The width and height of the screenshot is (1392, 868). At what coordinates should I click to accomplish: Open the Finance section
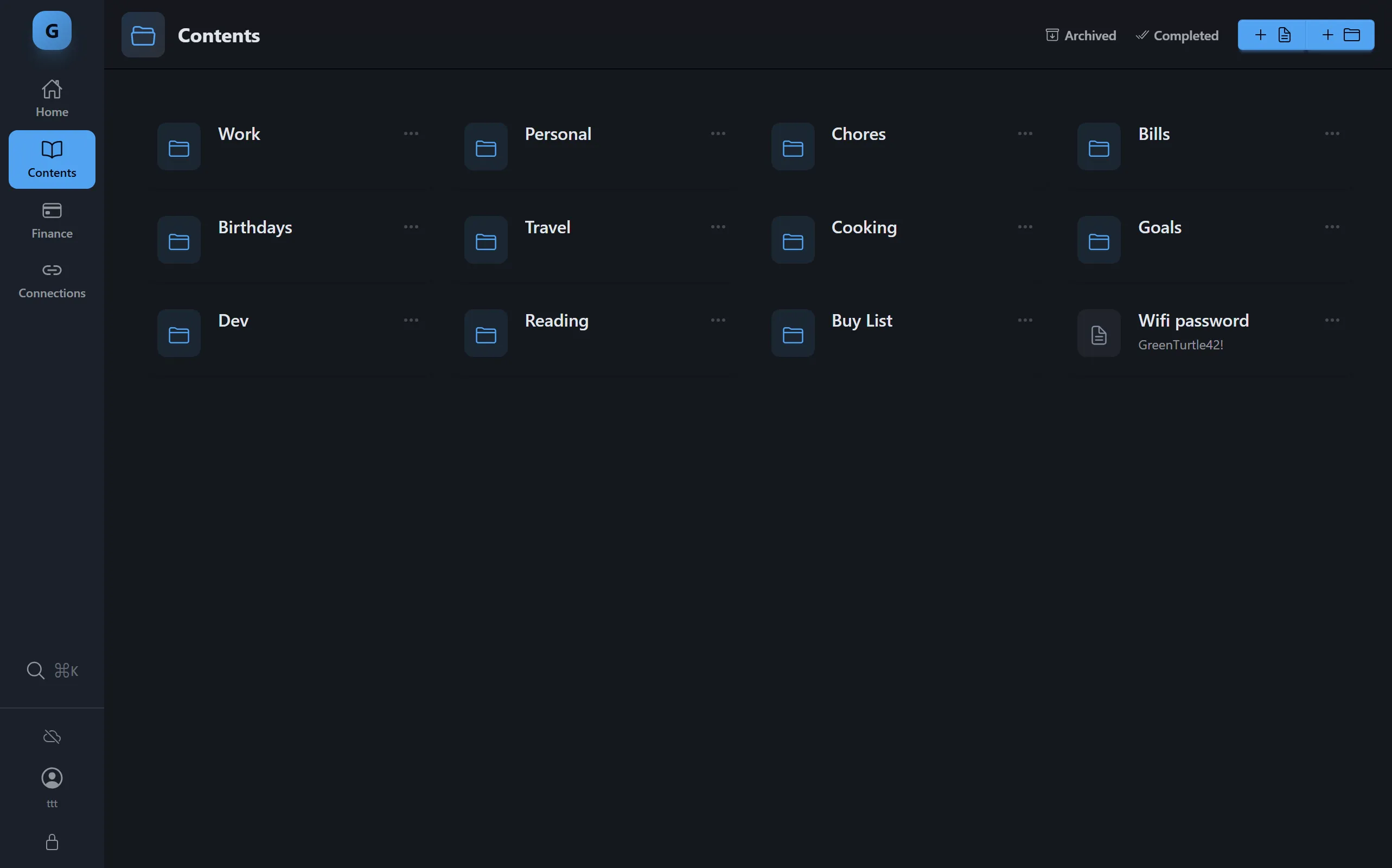click(x=52, y=221)
